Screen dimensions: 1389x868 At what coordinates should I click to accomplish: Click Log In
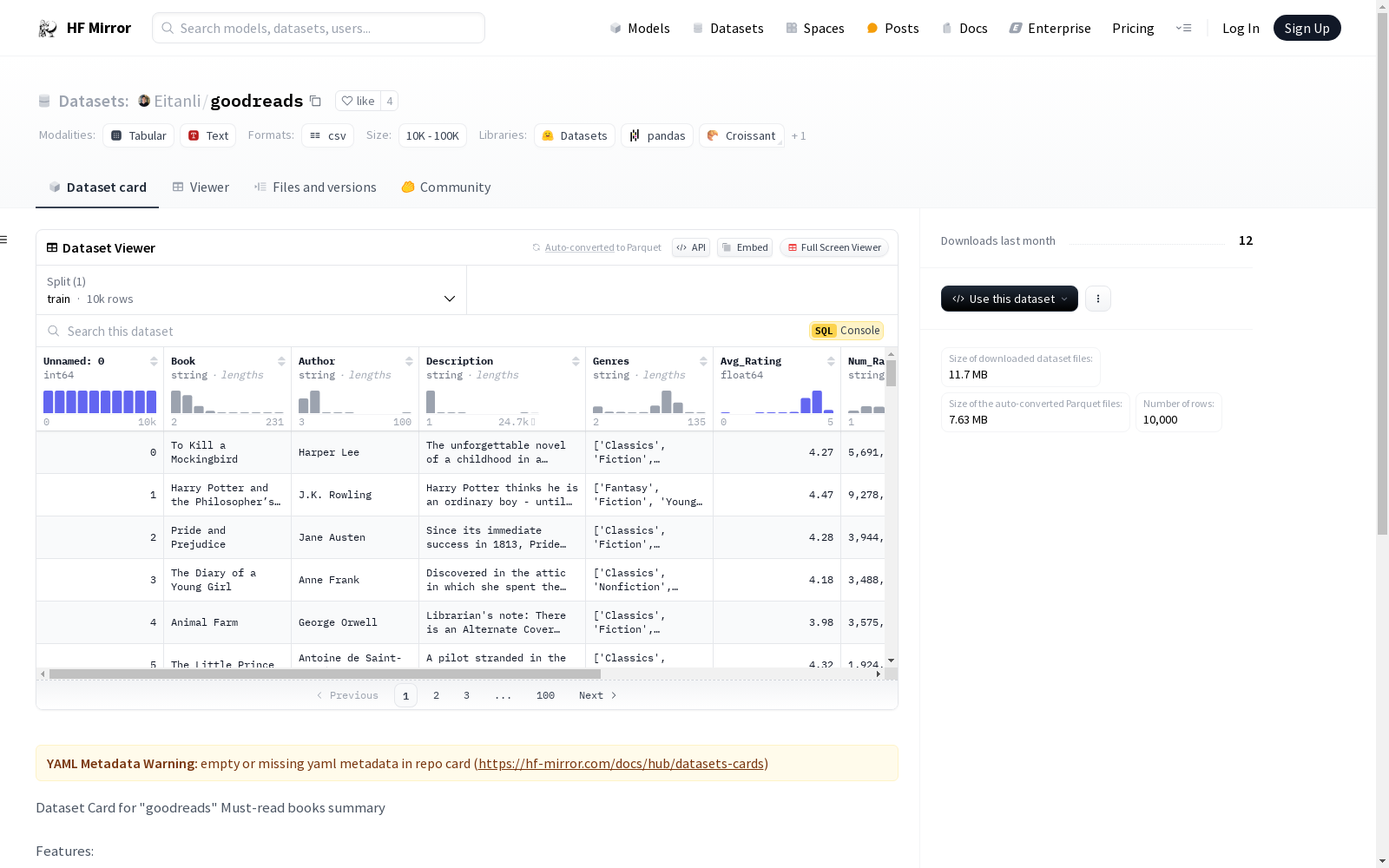coord(1241,29)
